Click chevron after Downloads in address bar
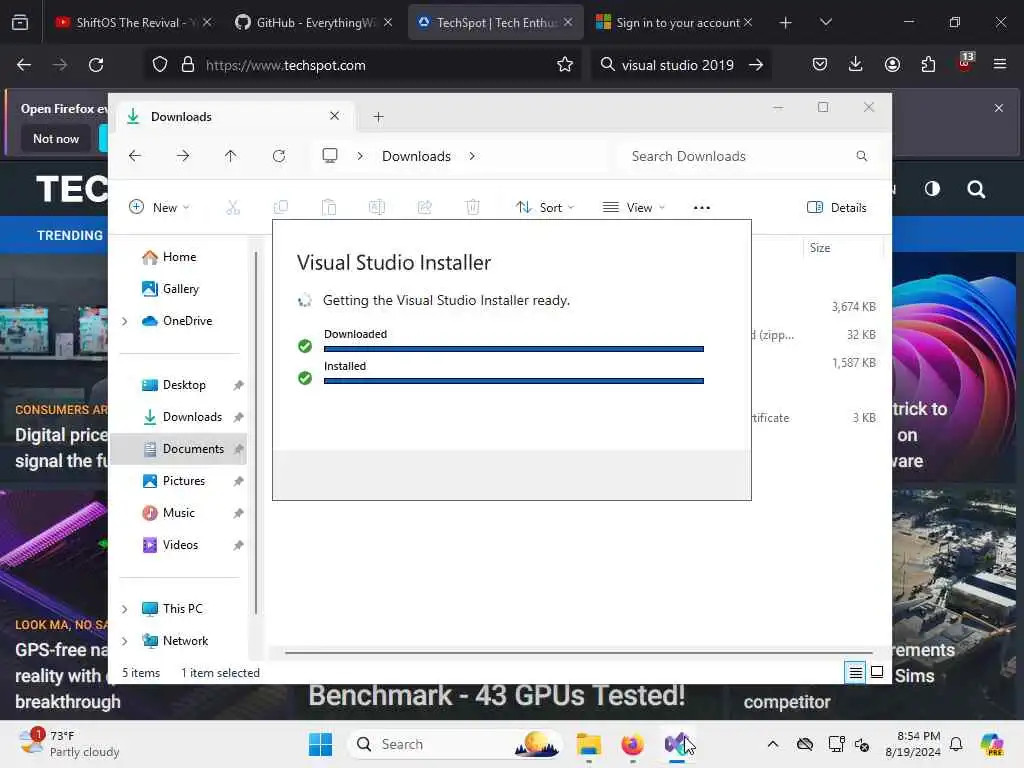The image size is (1024, 768). point(472,156)
